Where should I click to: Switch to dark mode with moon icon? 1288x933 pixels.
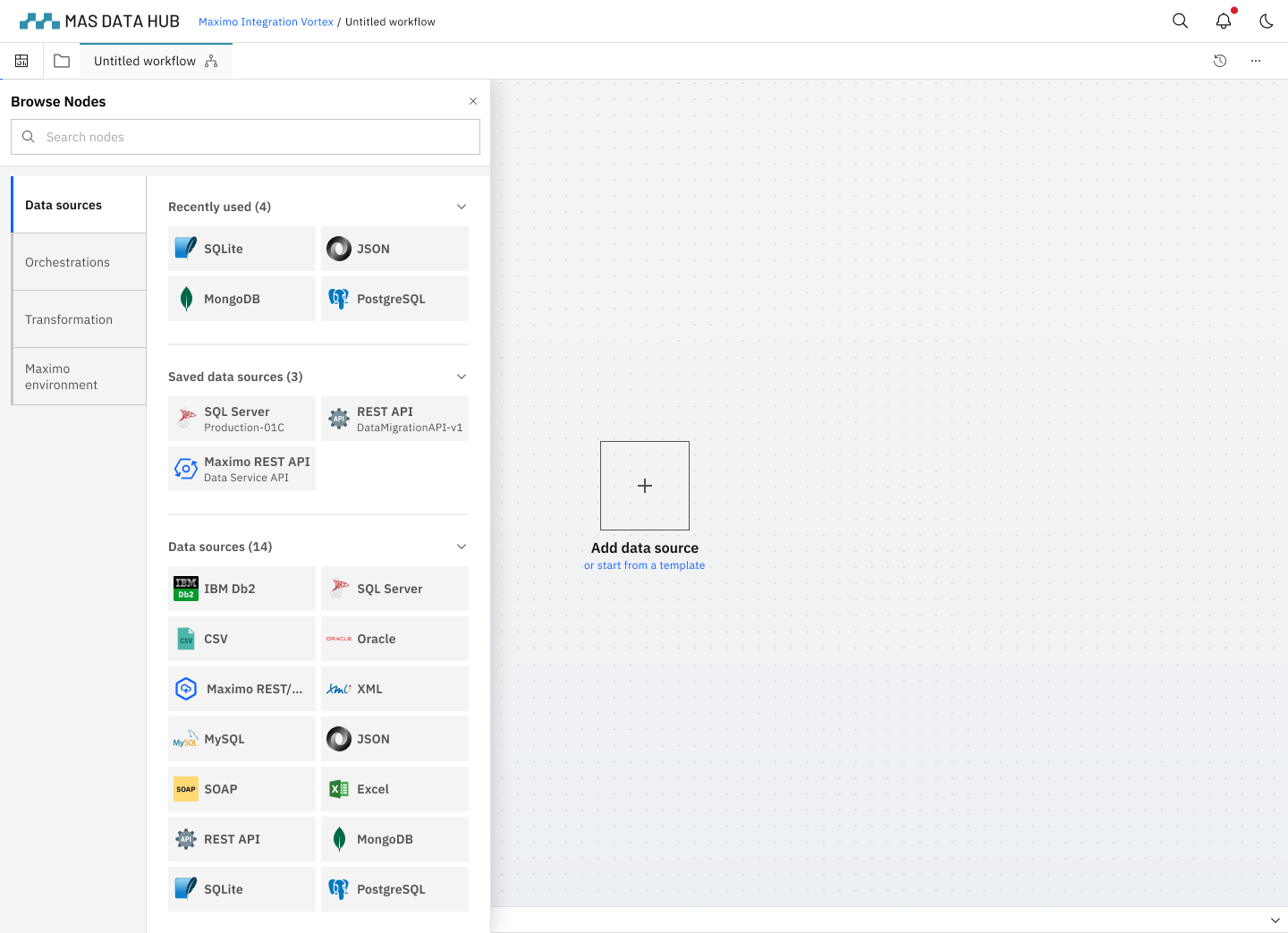pyautogui.click(x=1266, y=20)
